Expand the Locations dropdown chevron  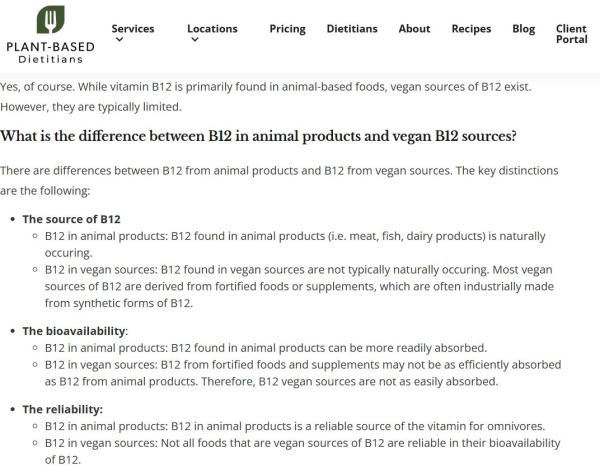tap(195, 39)
